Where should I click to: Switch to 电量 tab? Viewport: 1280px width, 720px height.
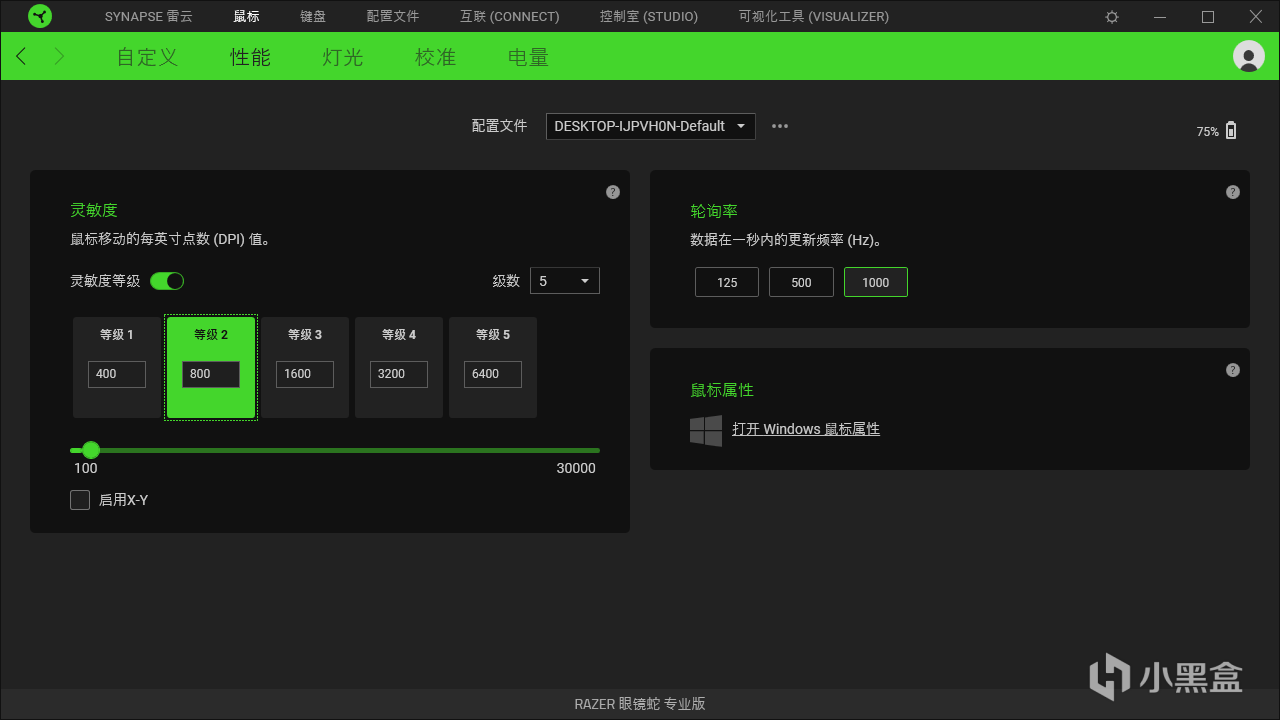pos(529,57)
